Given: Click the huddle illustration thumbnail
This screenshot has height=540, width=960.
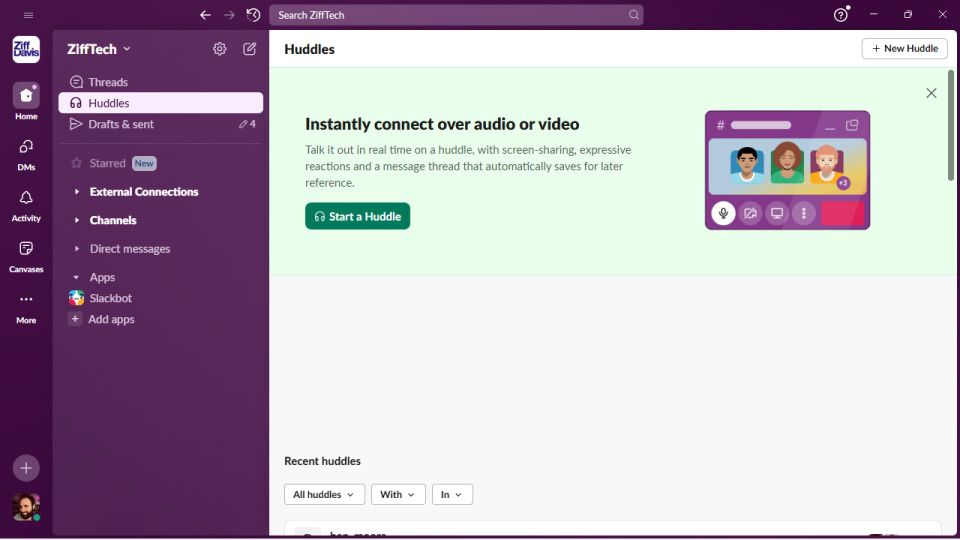Looking at the screenshot, I should click(x=787, y=170).
